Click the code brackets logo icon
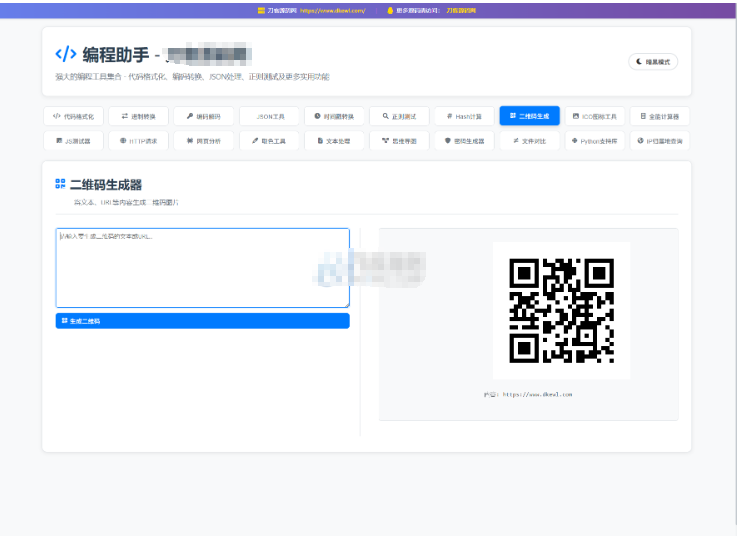Viewport: 740px width, 559px height. (x=66, y=54)
